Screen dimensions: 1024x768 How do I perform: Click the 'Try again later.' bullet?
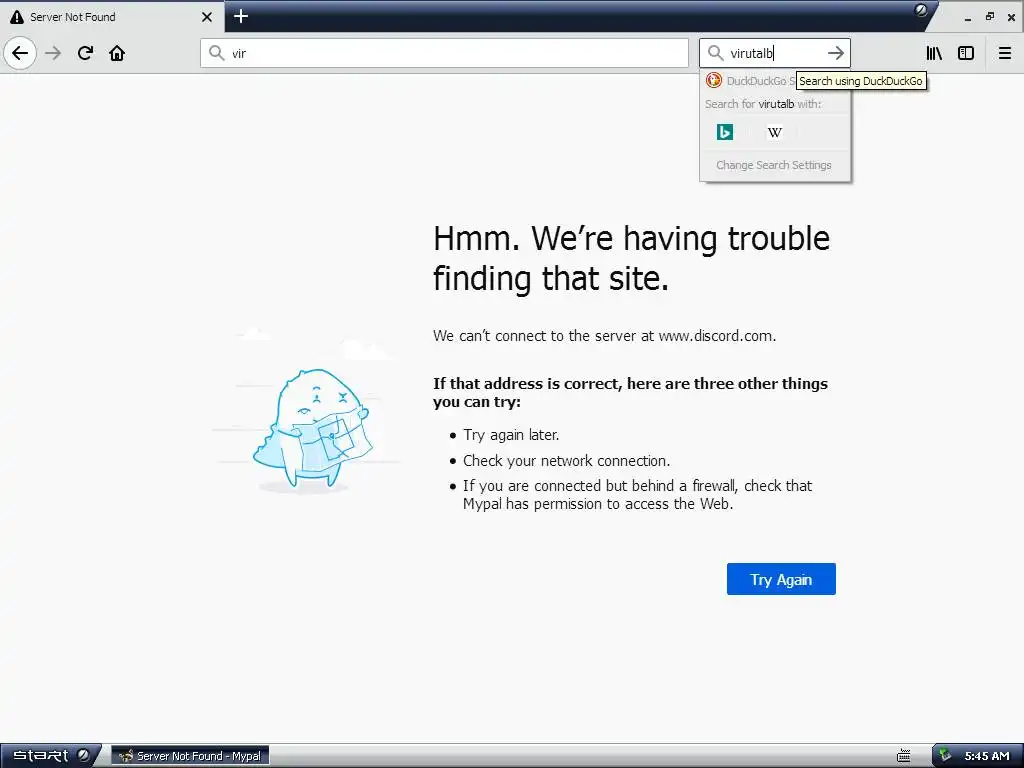[x=511, y=435]
